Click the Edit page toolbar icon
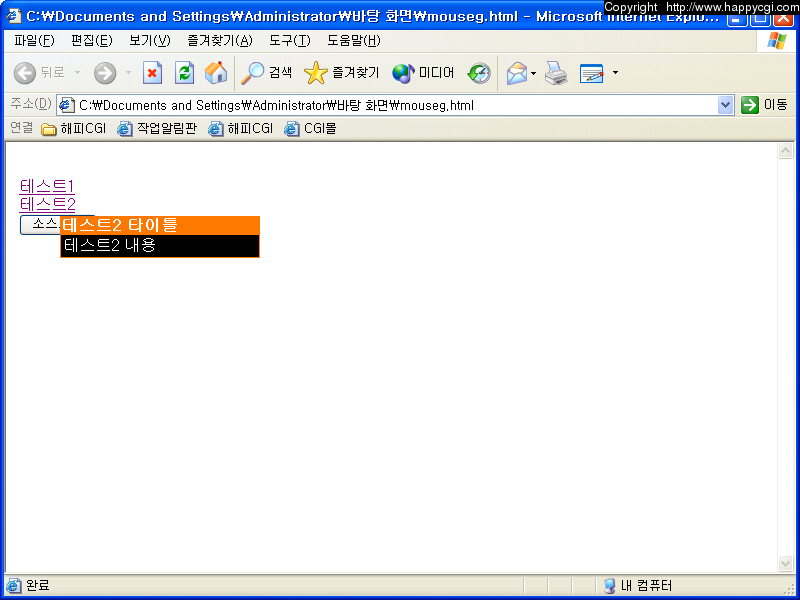800x600 pixels. tap(592, 73)
